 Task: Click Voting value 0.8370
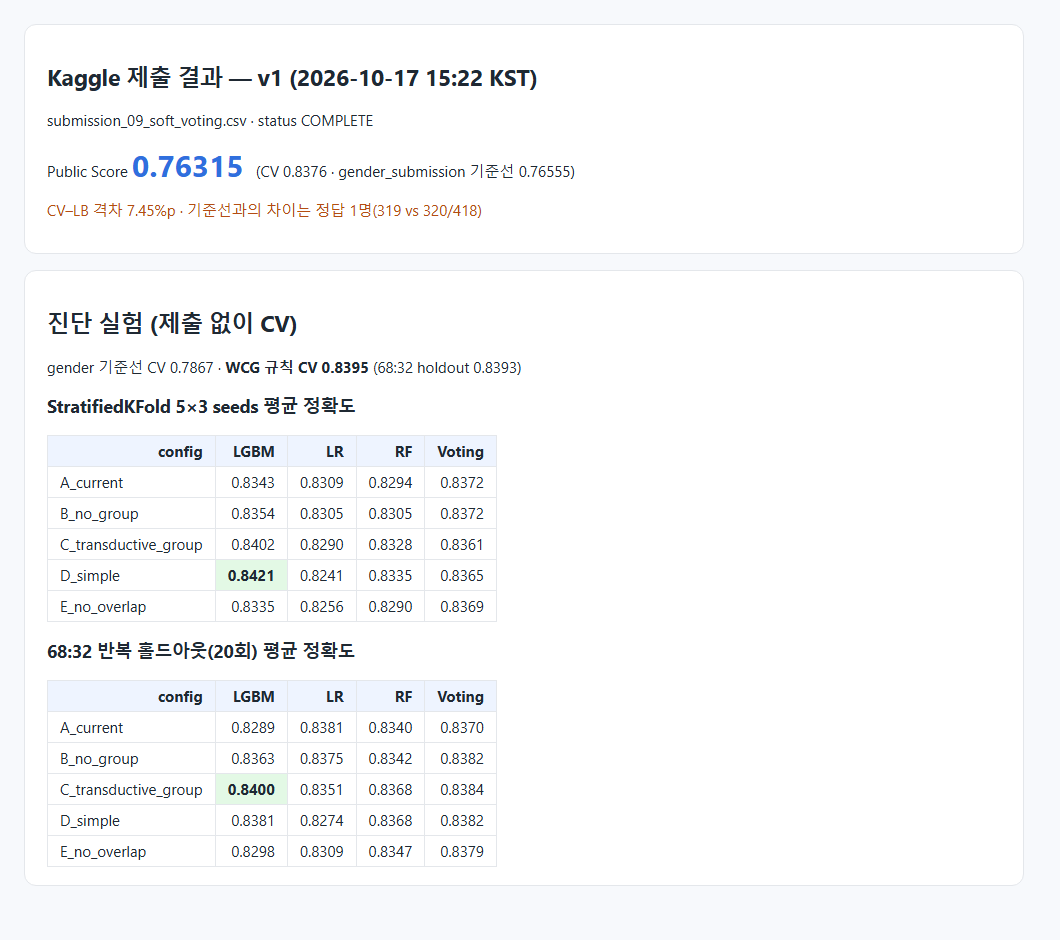462,728
